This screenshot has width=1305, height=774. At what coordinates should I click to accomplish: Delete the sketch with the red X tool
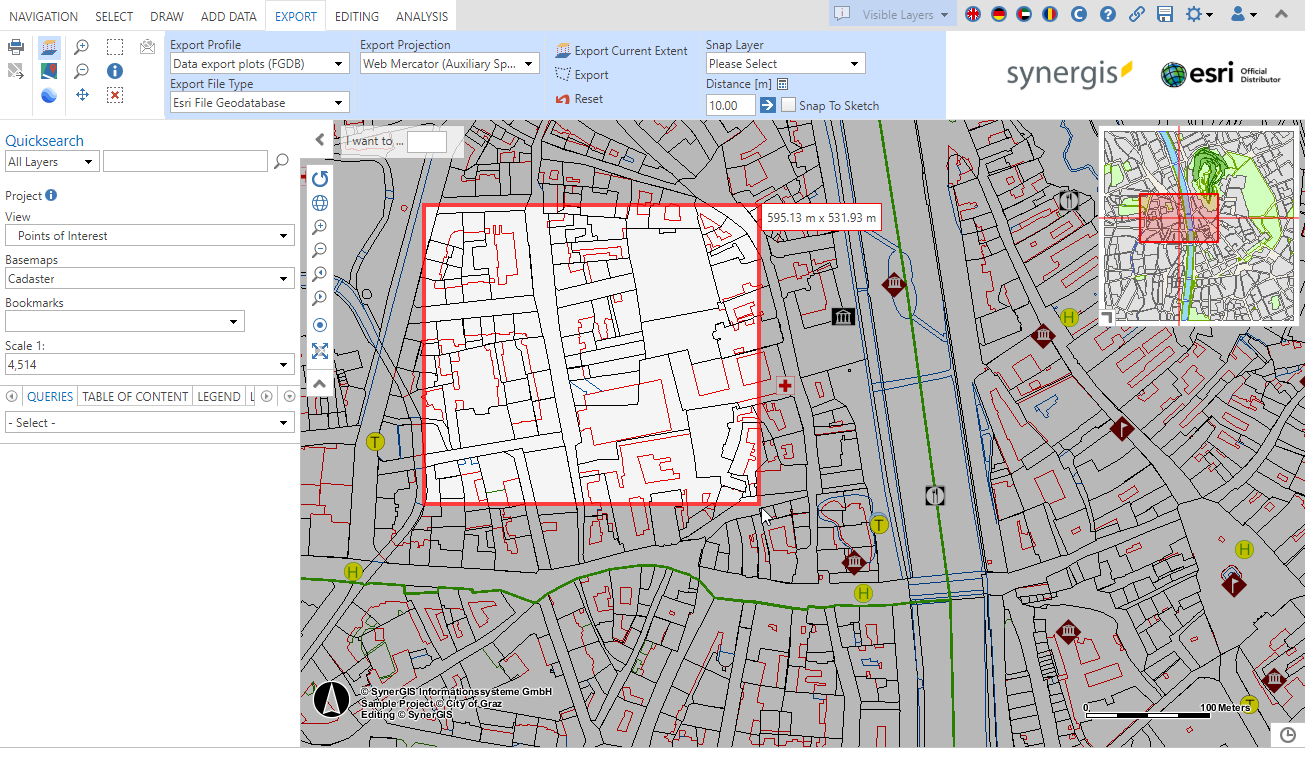pyautogui.click(x=113, y=95)
